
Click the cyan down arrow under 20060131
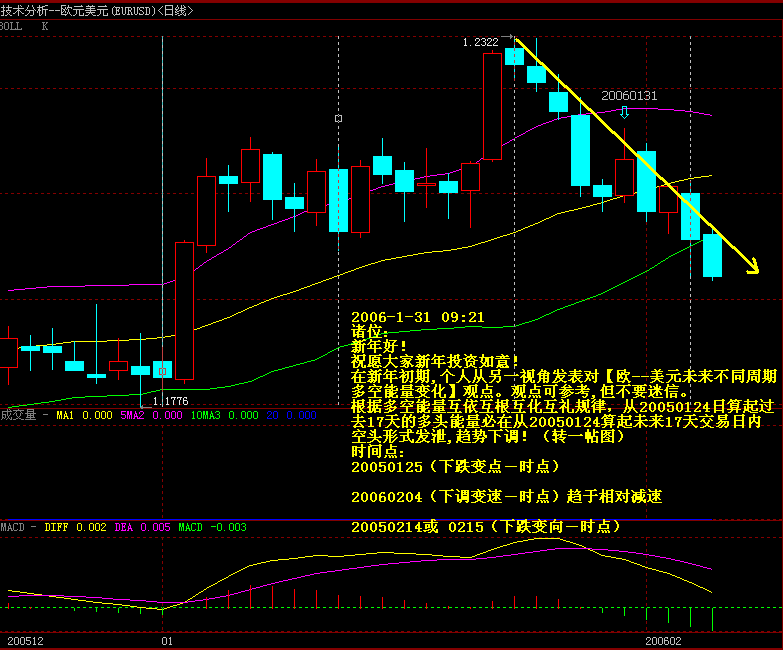click(x=624, y=112)
